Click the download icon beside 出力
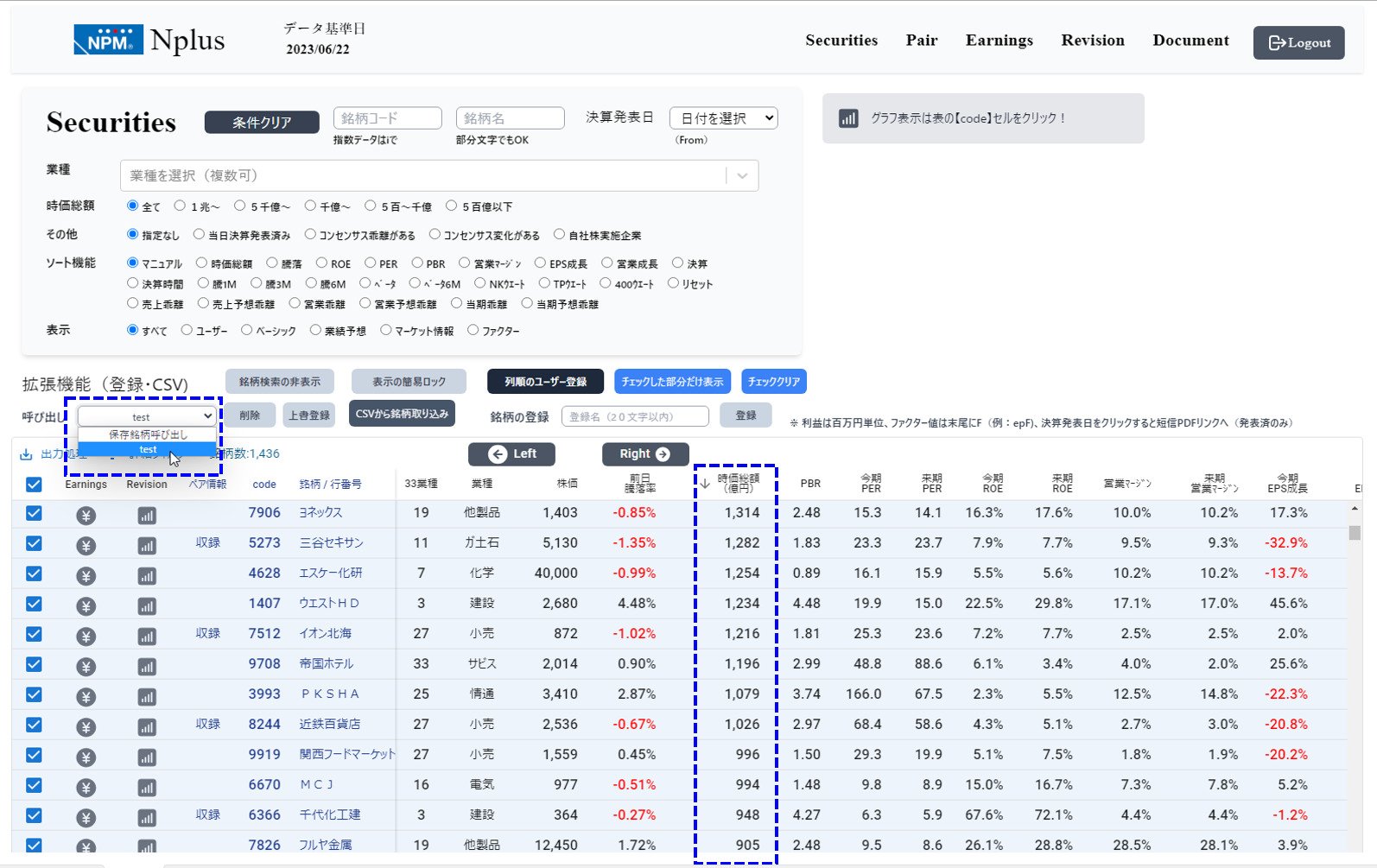Image resolution: width=1377 pixels, height=868 pixels. 26,454
